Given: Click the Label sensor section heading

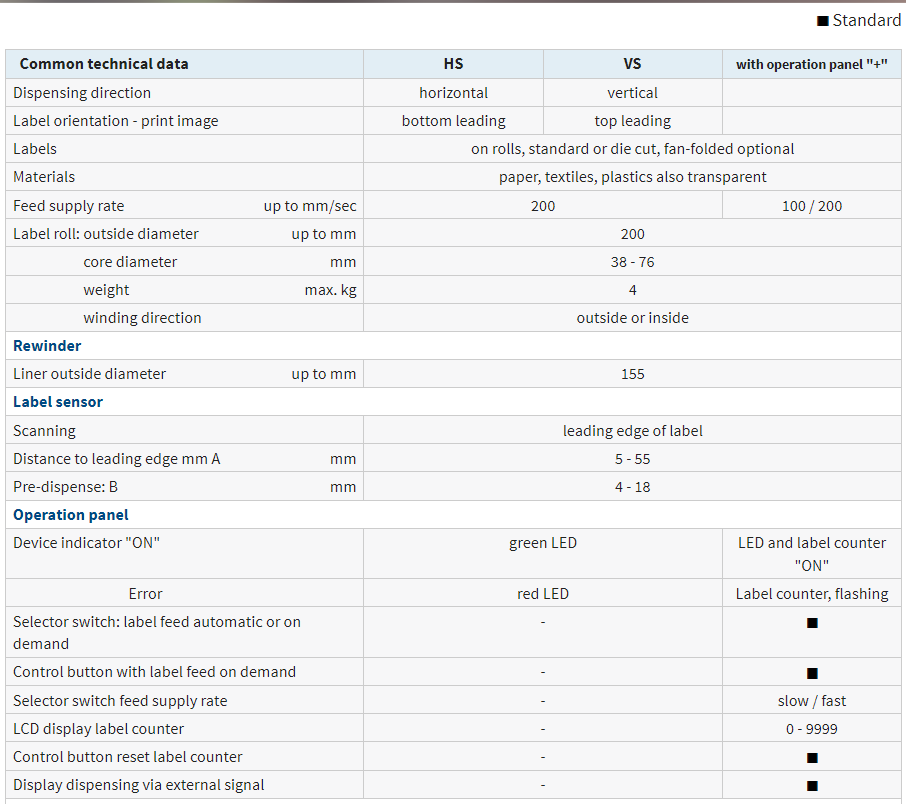Looking at the screenshot, I should [58, 402].
